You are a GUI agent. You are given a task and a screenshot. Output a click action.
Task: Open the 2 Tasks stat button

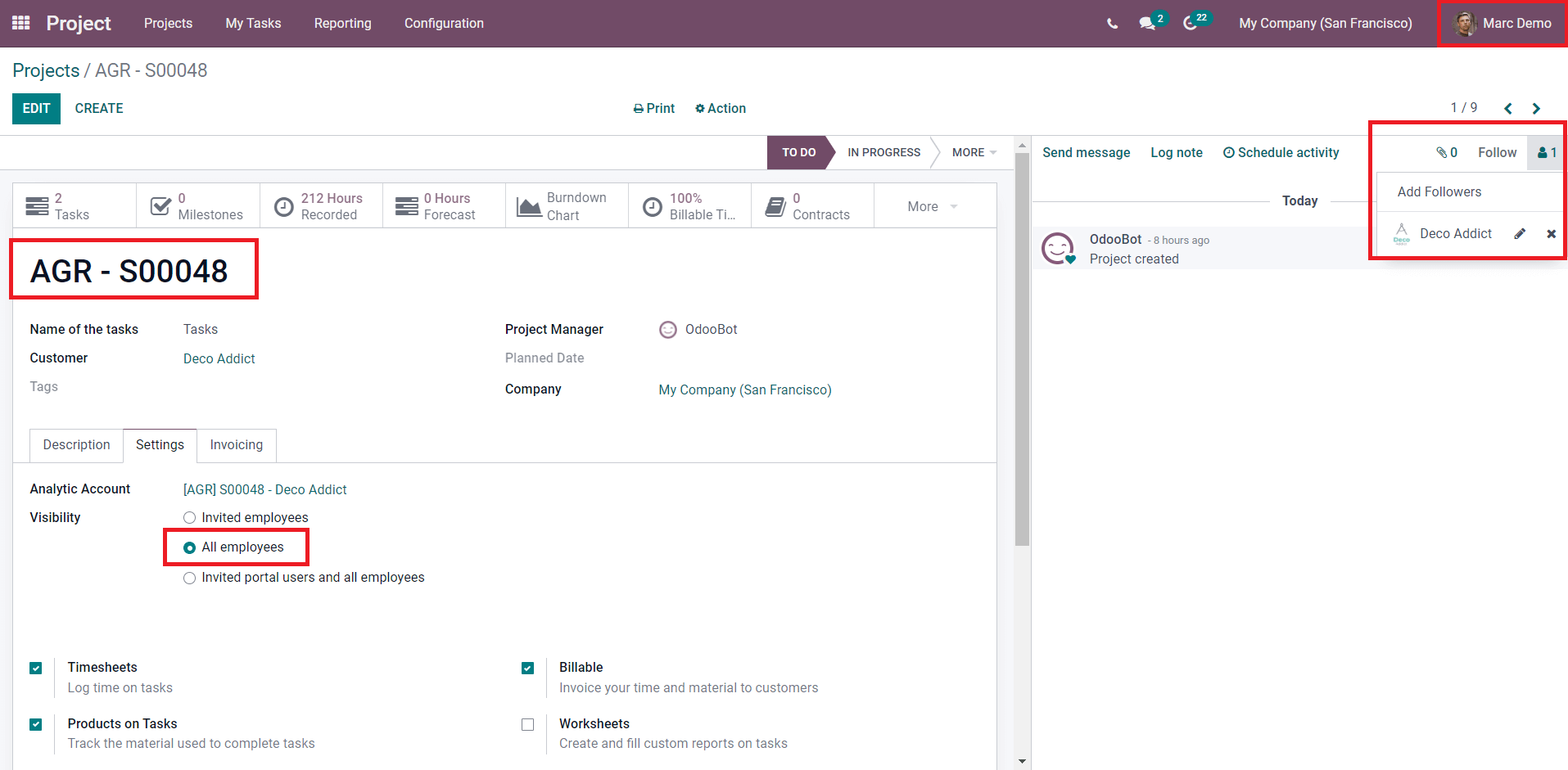[x=75, y=206]
